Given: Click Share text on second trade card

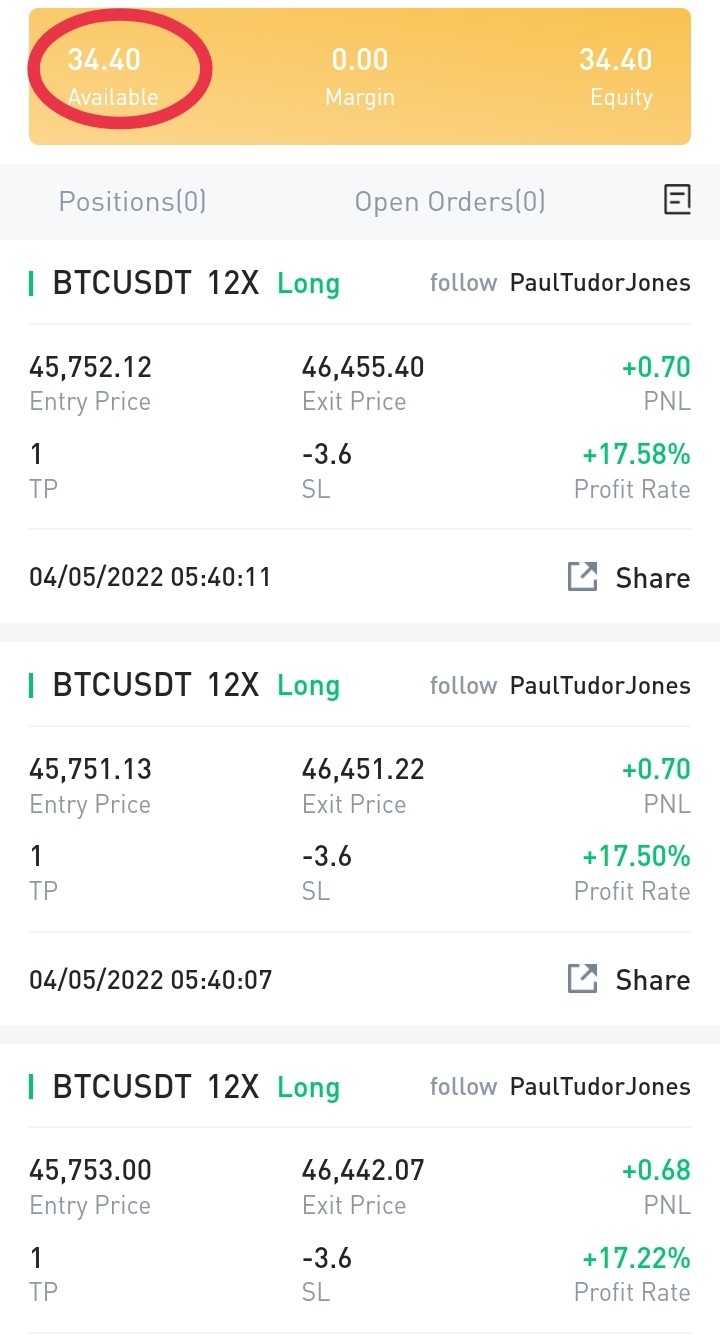Looking at the screenshot, I should coord(653,980).
